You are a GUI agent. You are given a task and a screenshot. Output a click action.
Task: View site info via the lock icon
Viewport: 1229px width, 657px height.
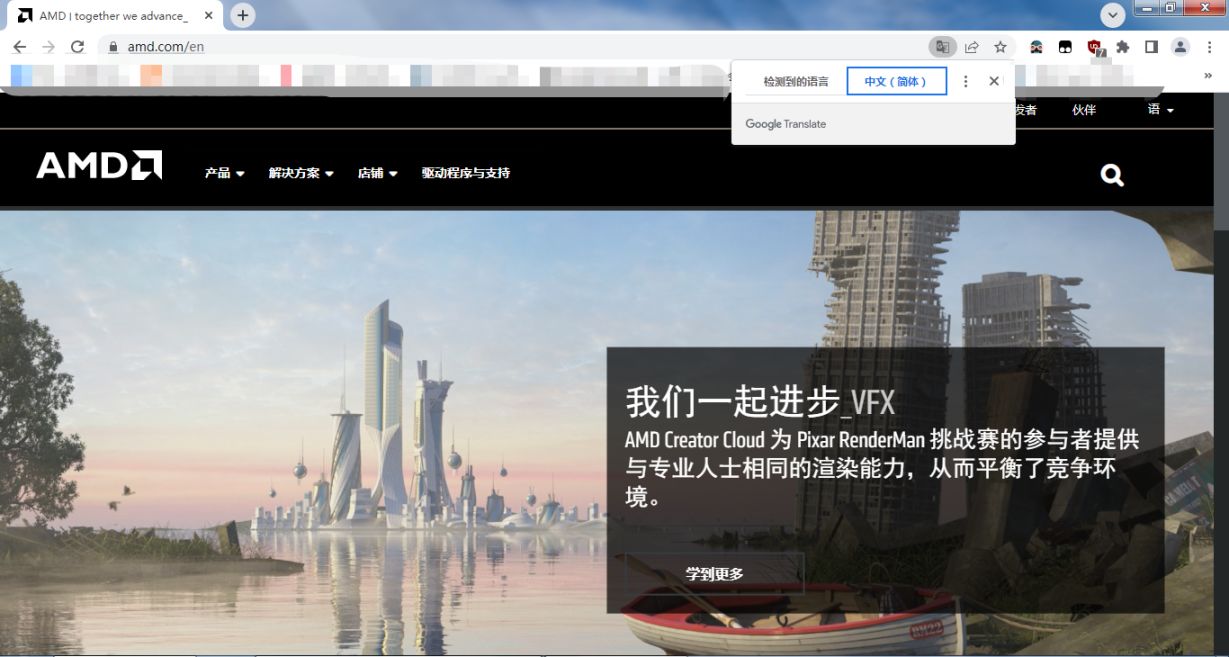tap(113, 47)
